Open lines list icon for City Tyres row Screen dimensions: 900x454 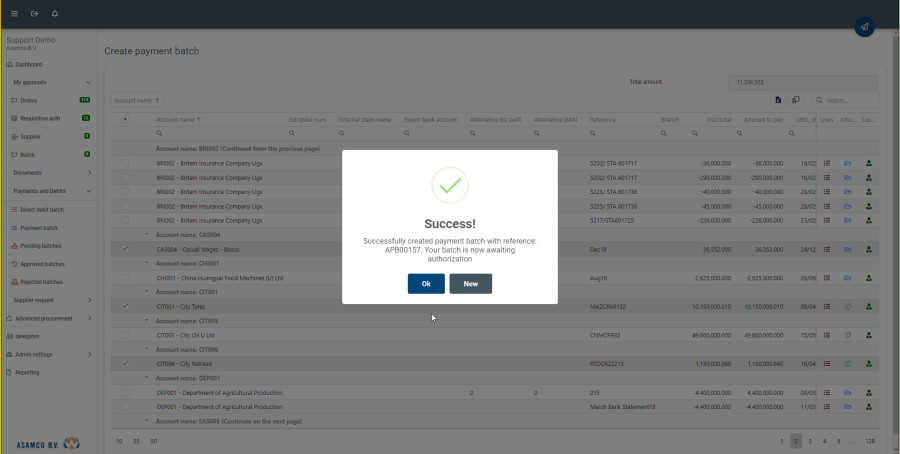827,306
